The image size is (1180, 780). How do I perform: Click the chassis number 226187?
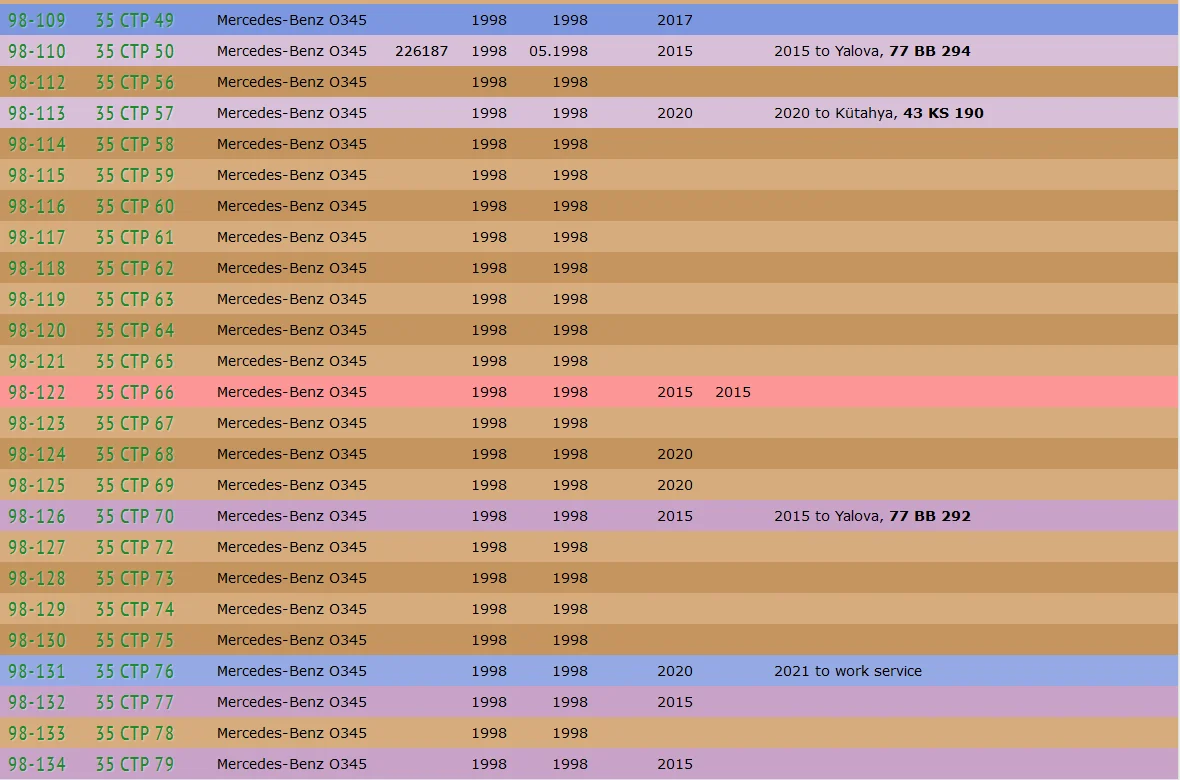(x=421, y=51)
